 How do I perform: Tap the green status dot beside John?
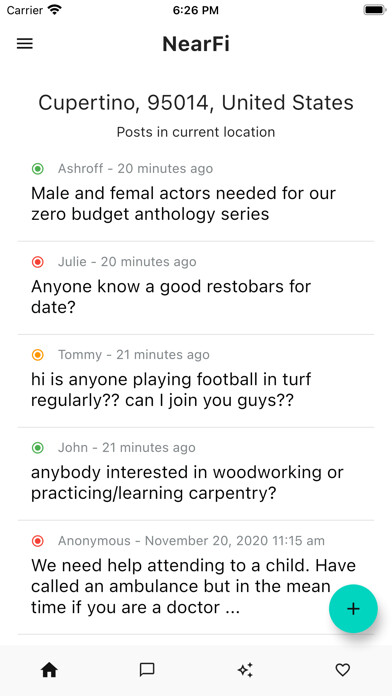point(38,448)
